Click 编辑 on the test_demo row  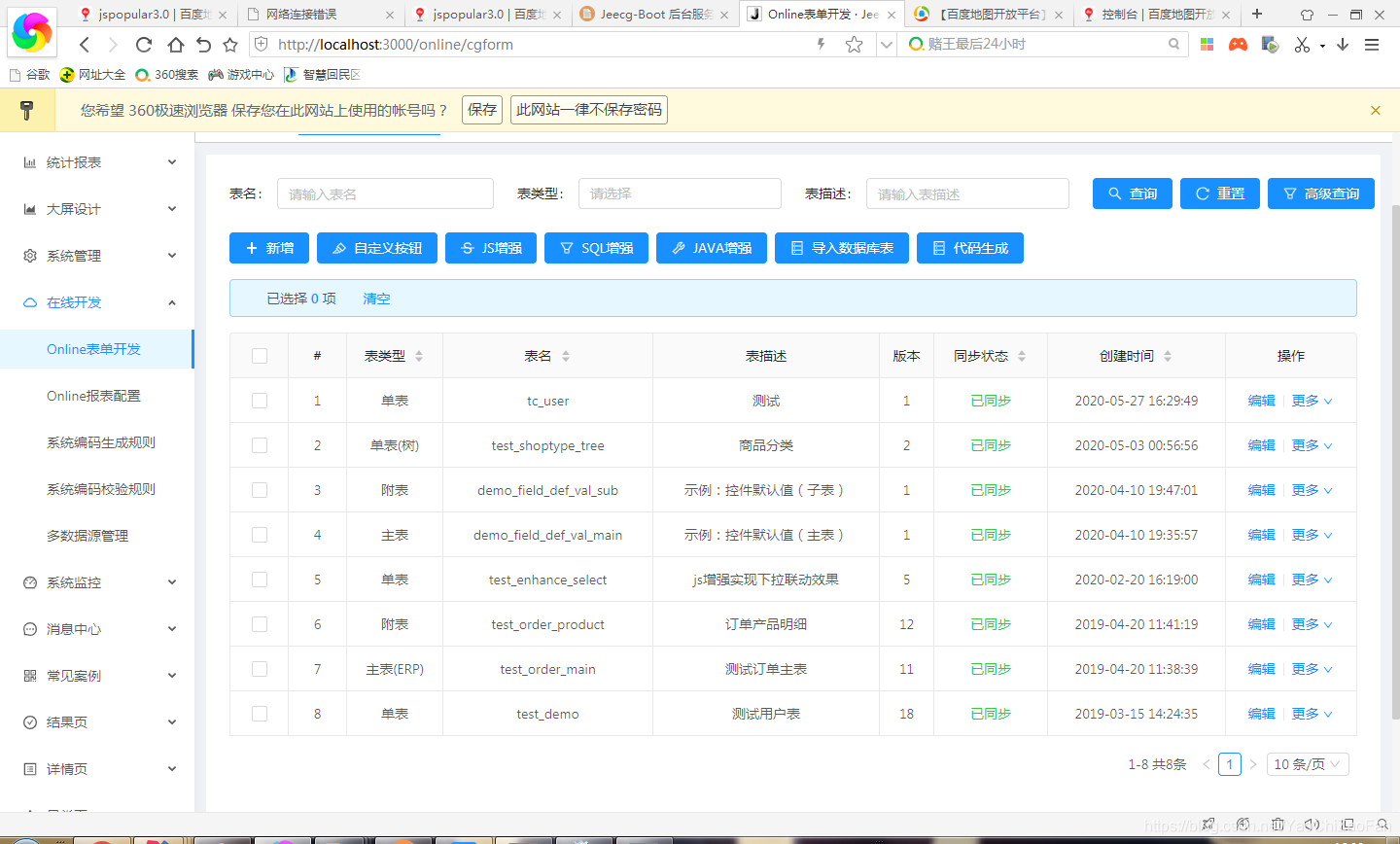[1260, 713]
